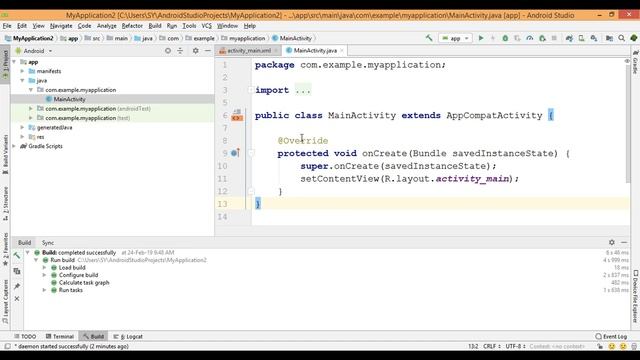Open Build panel settings gear
Screen dimensions: 640x360
tap(611, 242)
